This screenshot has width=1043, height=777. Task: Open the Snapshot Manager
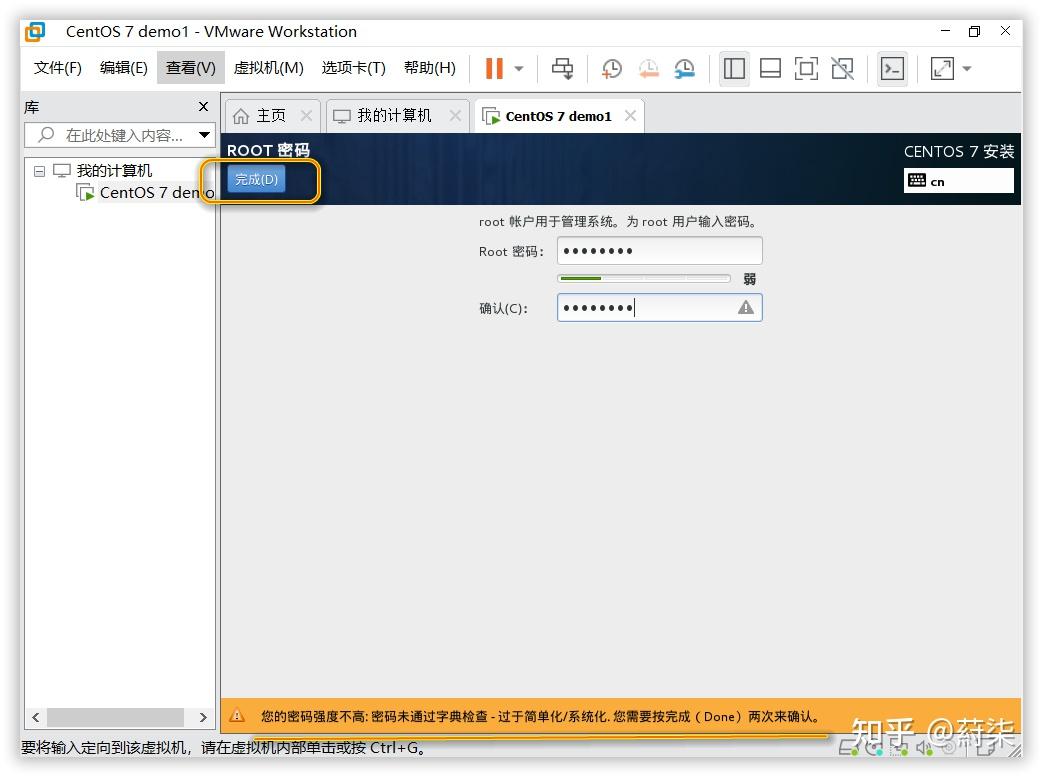686,68
